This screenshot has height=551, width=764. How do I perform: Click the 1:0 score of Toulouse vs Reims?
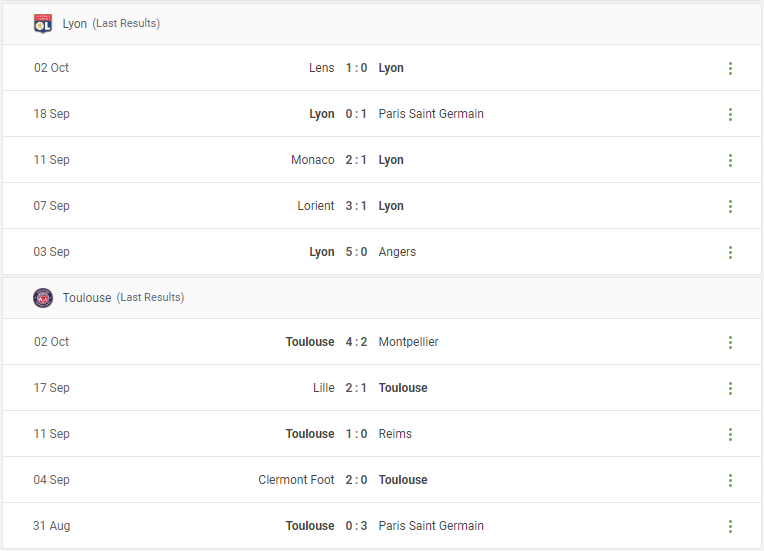[x=356, y=434]
